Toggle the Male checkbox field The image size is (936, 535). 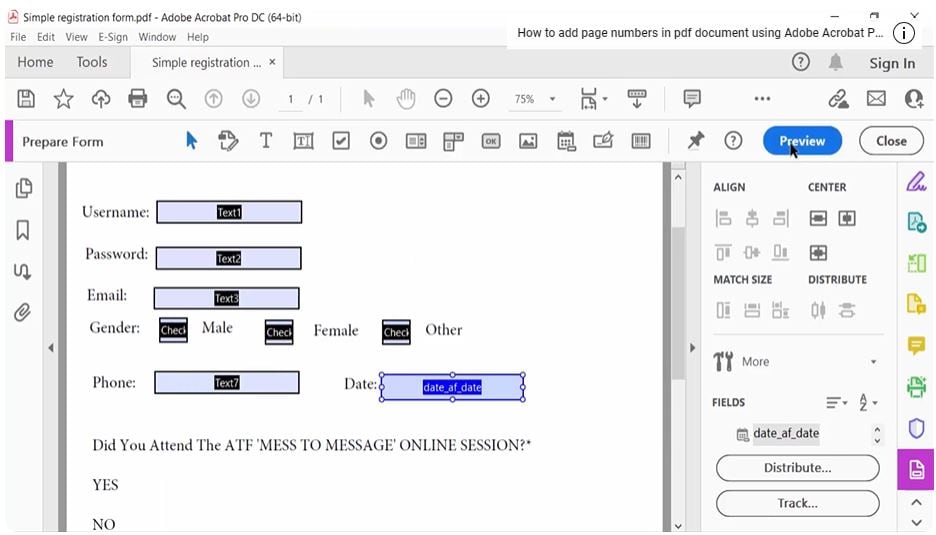[x=173, y=330]
